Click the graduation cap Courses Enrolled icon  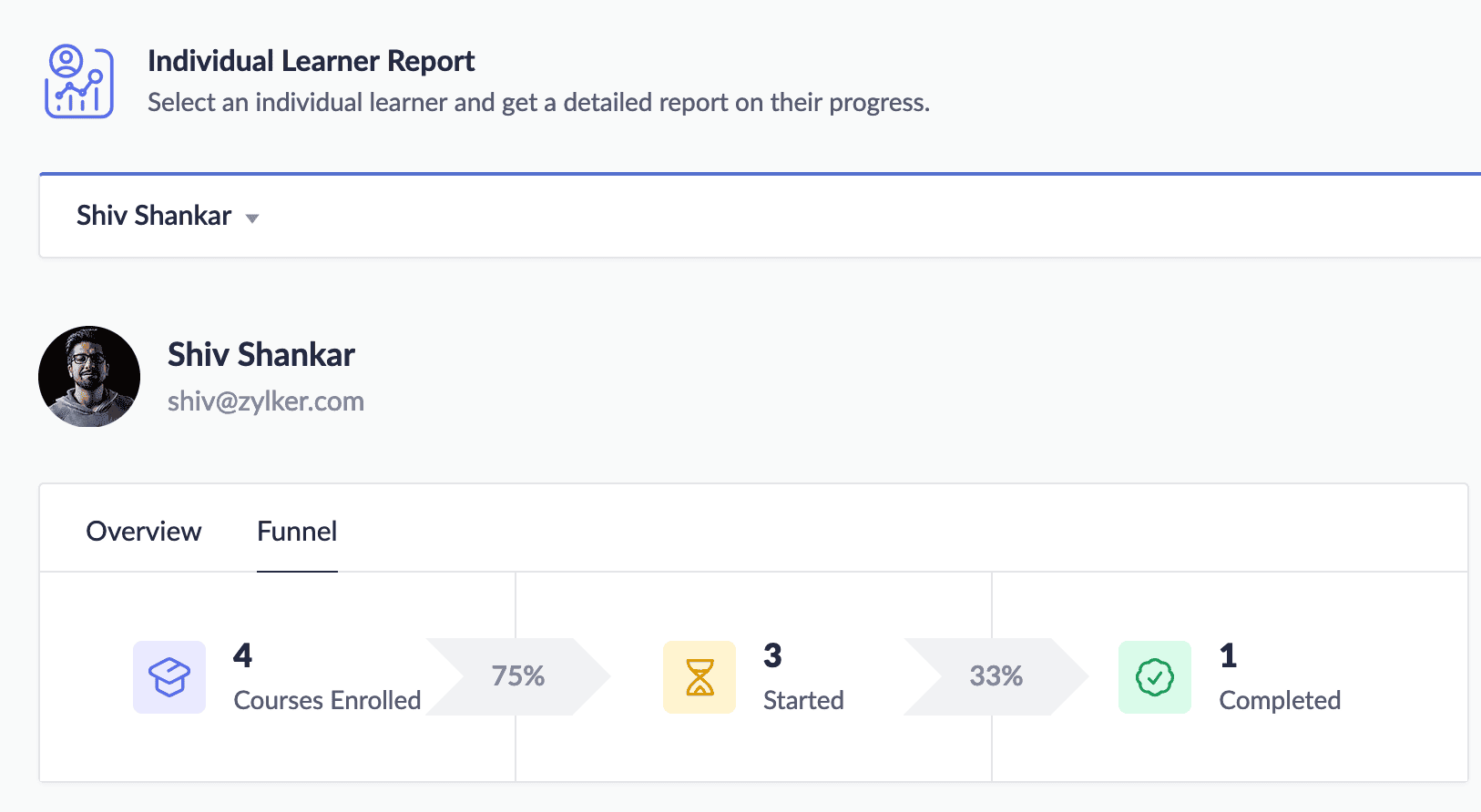[x=169, y=677]
